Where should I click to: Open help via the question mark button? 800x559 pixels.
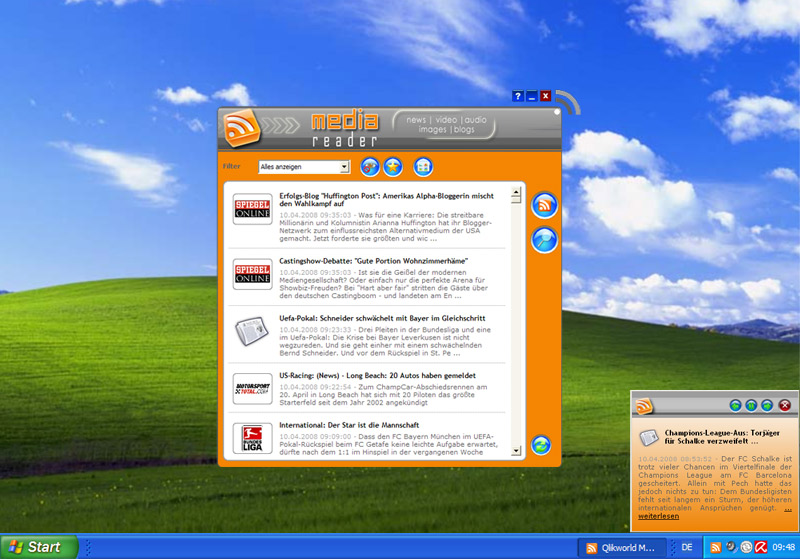pyautogui.click(x=517, y=96)
